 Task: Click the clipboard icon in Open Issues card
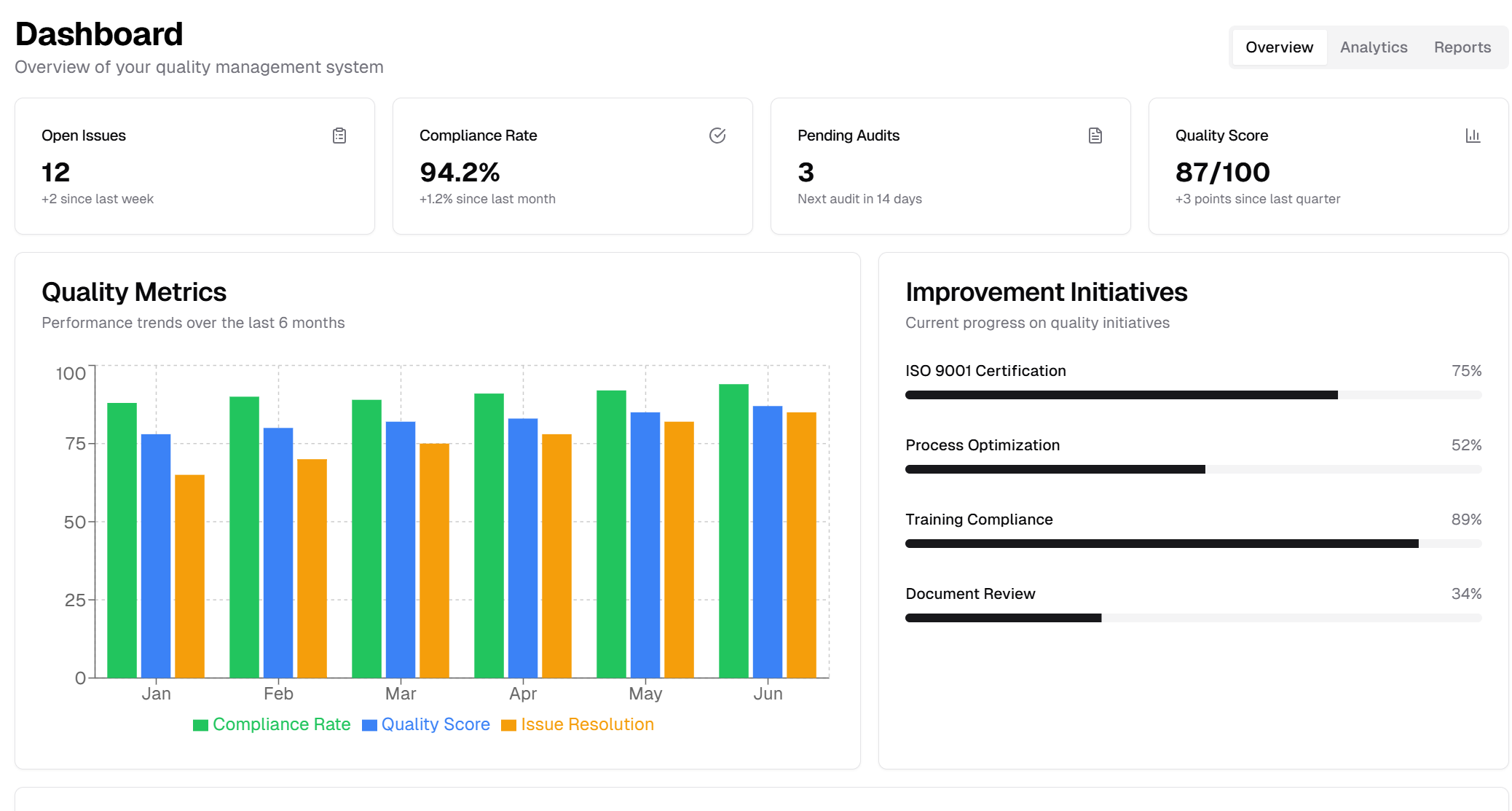(x=339, y=136)
